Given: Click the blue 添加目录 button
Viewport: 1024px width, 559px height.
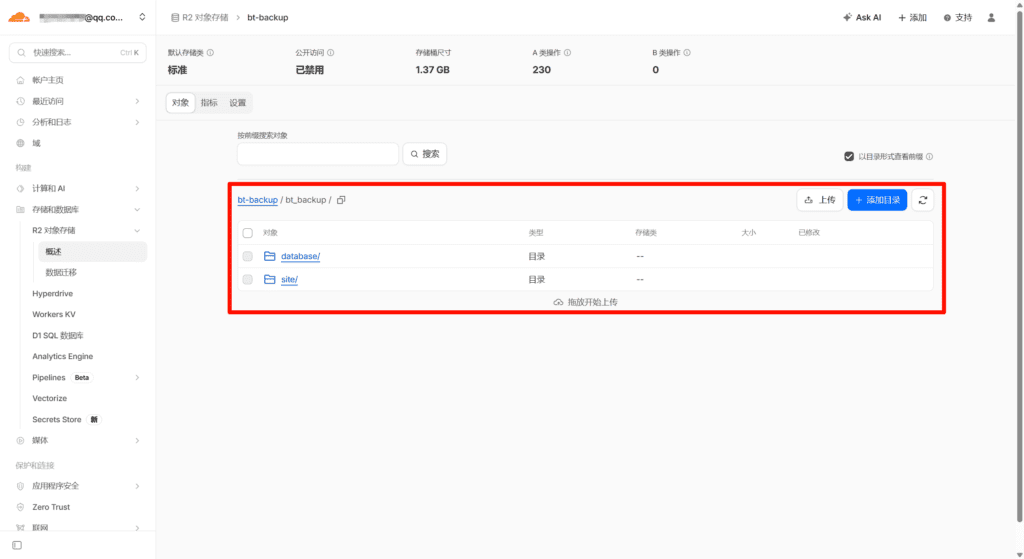Looking at the screenshot, I should (x=877, y=200).
